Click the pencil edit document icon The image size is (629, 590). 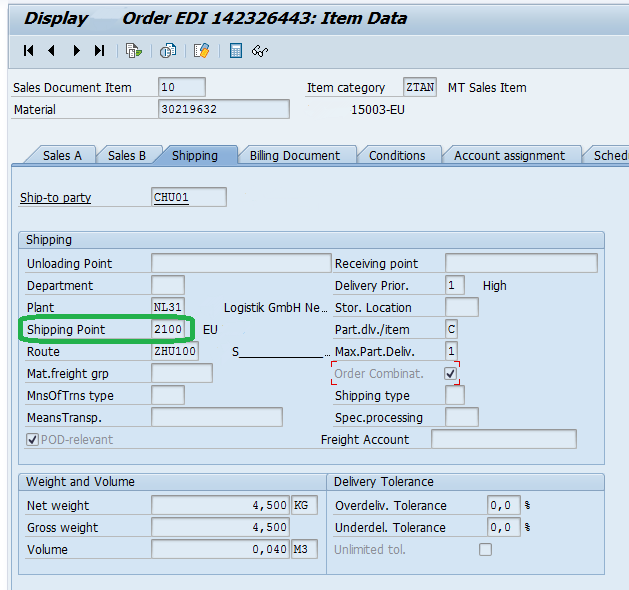tap(201, 51)
